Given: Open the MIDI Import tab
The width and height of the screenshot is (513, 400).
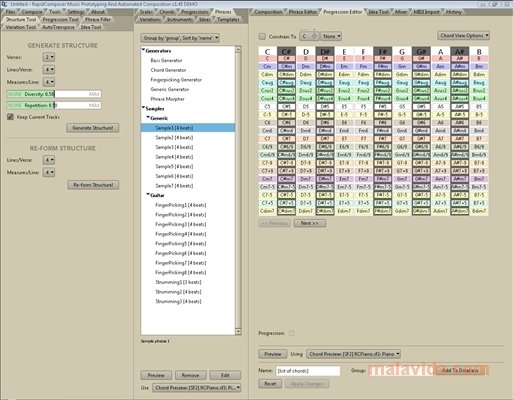Looking at the screenshot, I should click(426, 12).
